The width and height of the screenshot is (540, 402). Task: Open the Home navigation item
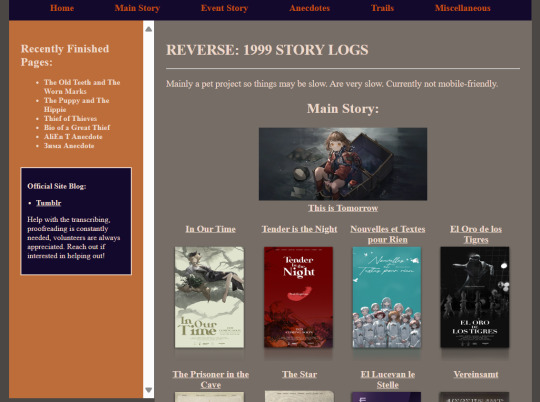pos(62,8)
